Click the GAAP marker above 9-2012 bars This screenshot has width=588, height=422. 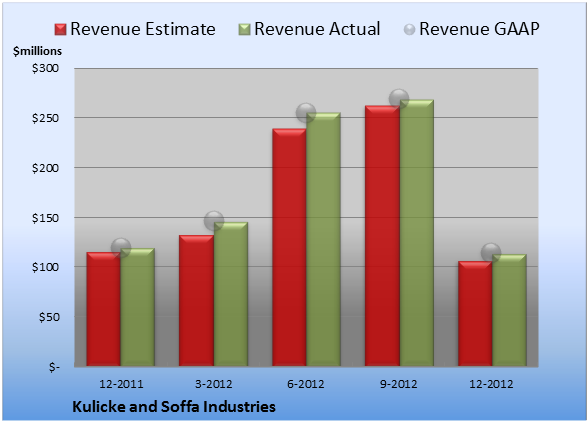click(x=399, y=99)
